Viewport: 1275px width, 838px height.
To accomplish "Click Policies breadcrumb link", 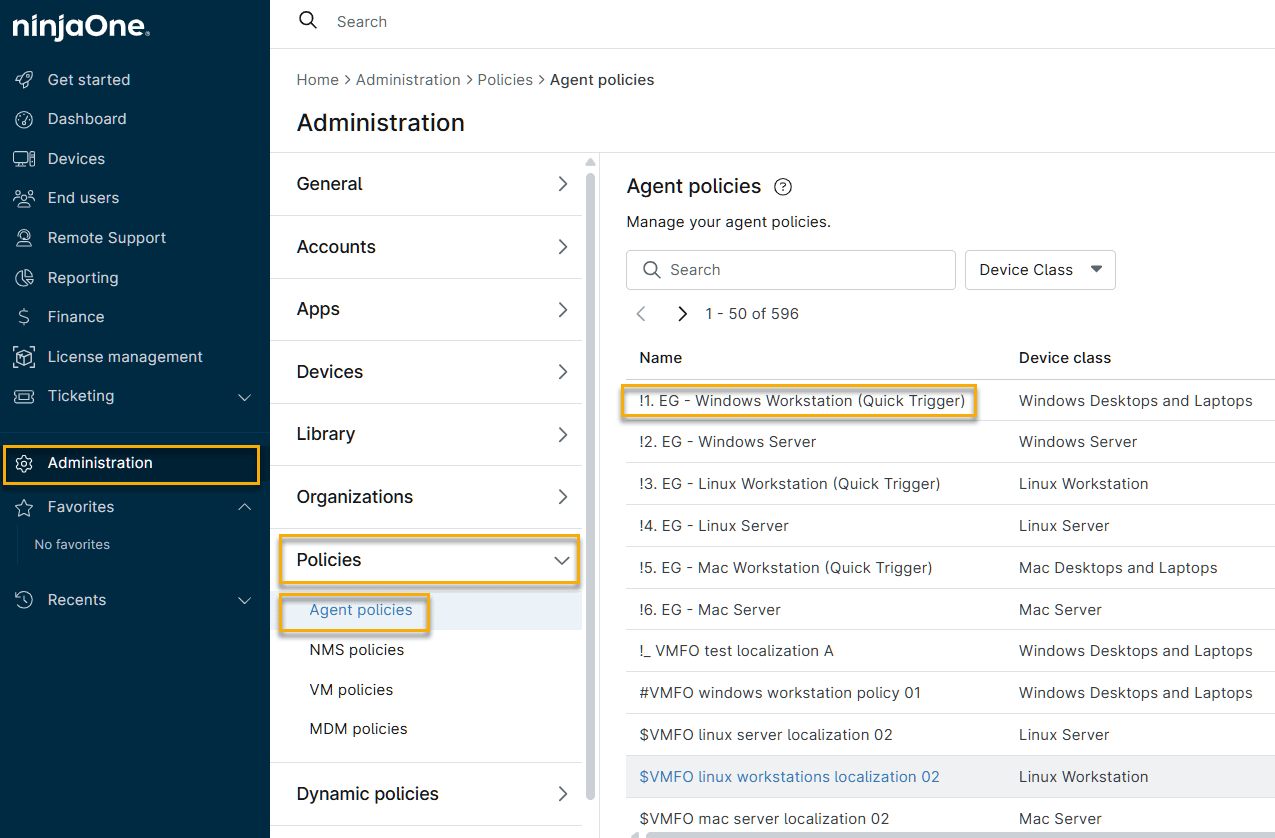I will [x=505, y=80].
